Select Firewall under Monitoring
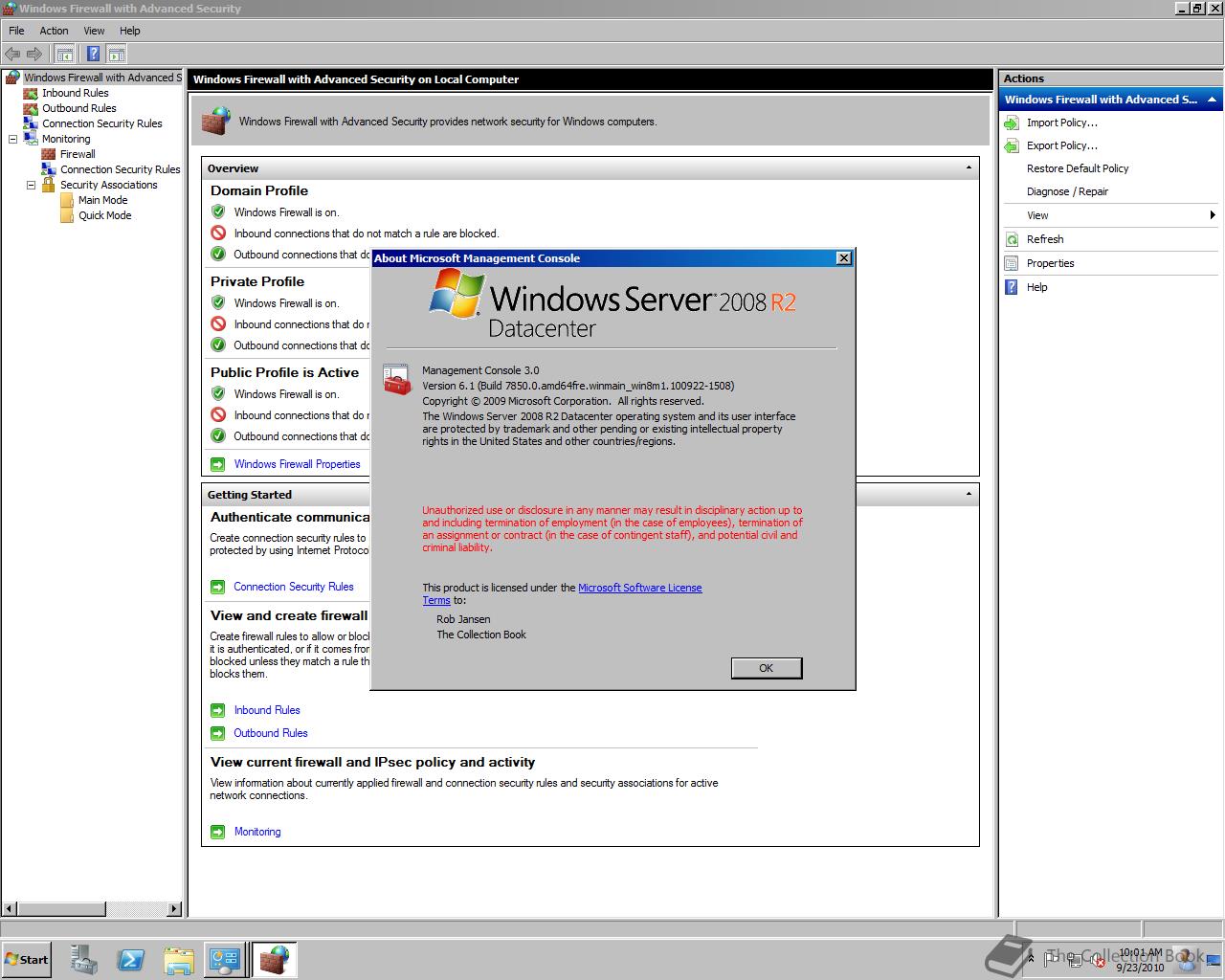Screen dimensions: 1225x980 pos(77,154)
